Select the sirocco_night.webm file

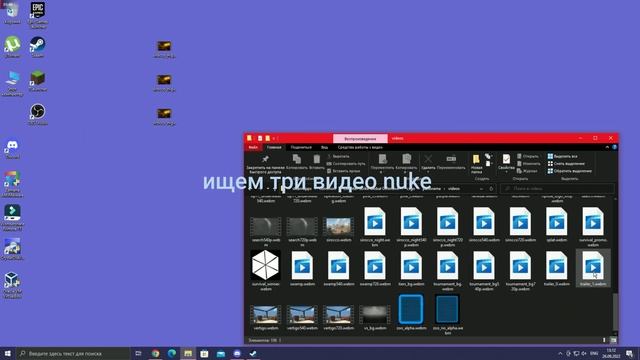click(375, 227)
